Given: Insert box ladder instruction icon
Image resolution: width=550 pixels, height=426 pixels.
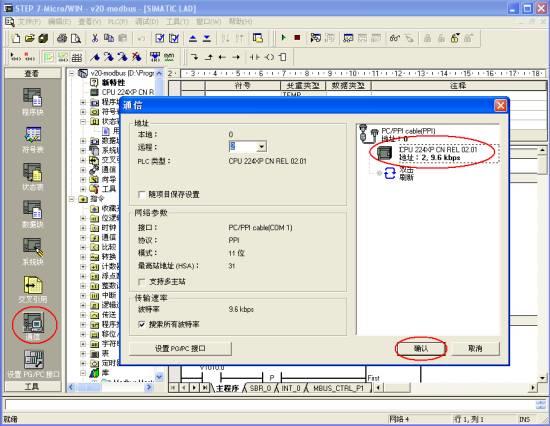Looking at the screenshot, I should pyautogui.click(x=283, y=57).
